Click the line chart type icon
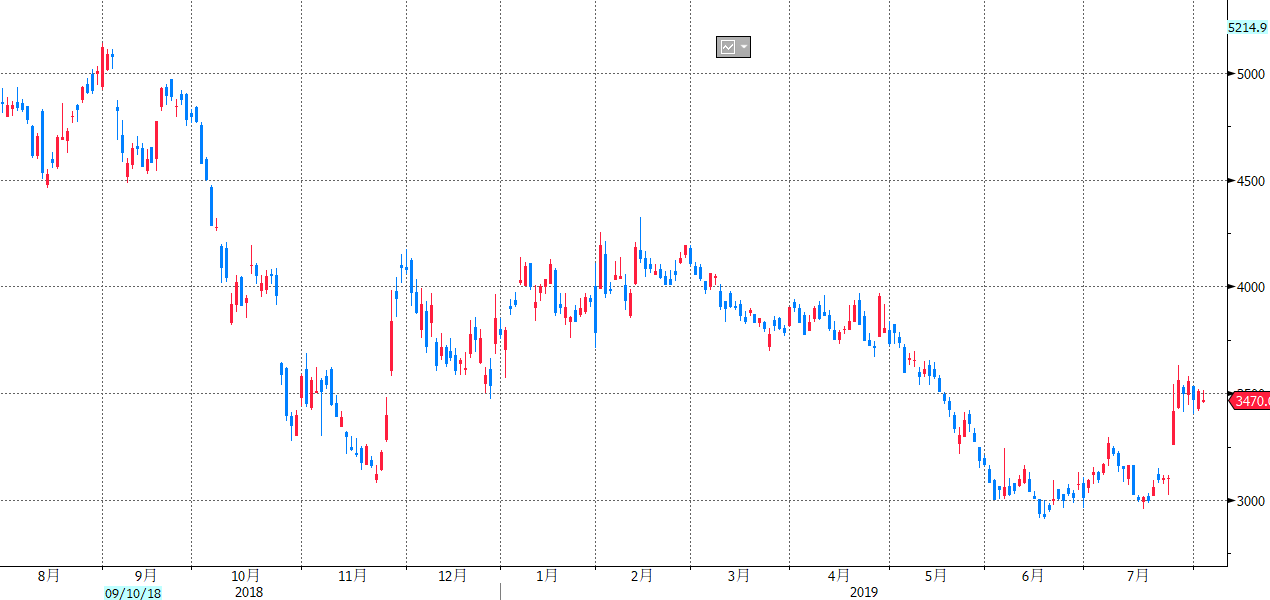The image size is (1270, 600). click(x=727, y=47)
